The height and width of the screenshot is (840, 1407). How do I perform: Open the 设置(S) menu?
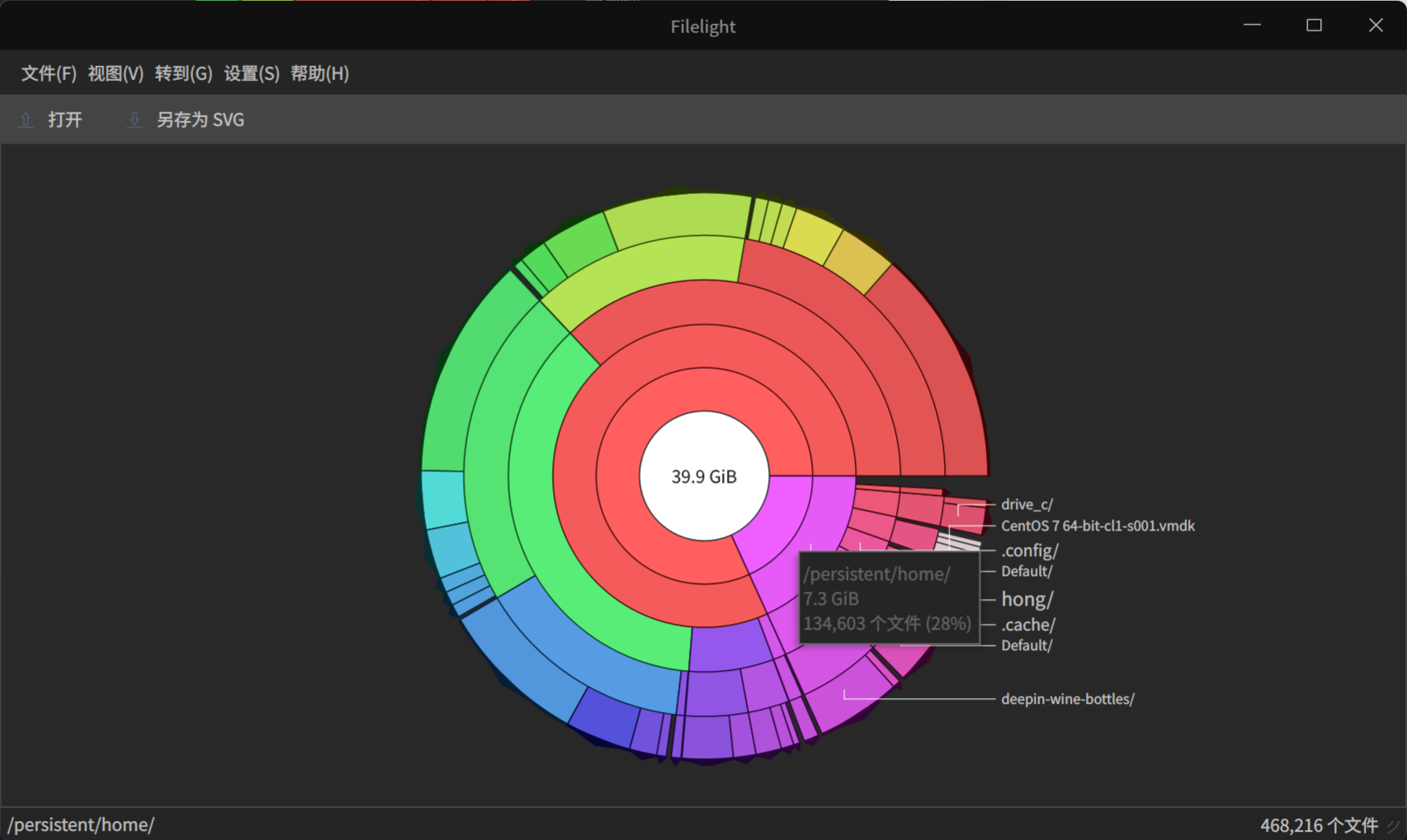252,73
